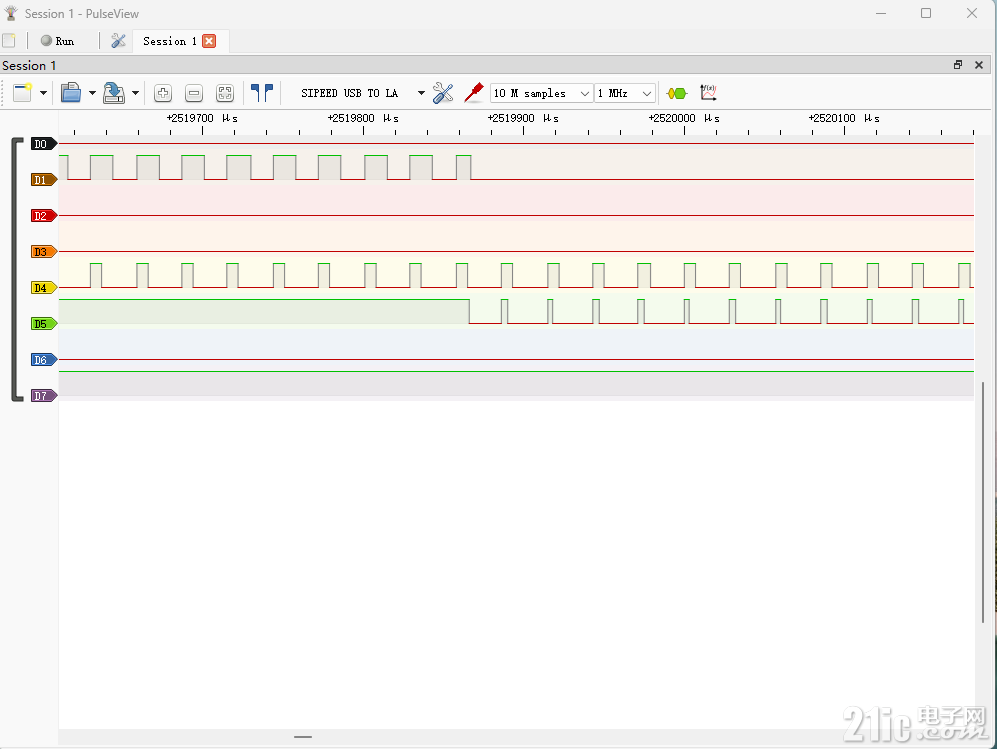Zoom in with the plus icon

tap(163, 93)
